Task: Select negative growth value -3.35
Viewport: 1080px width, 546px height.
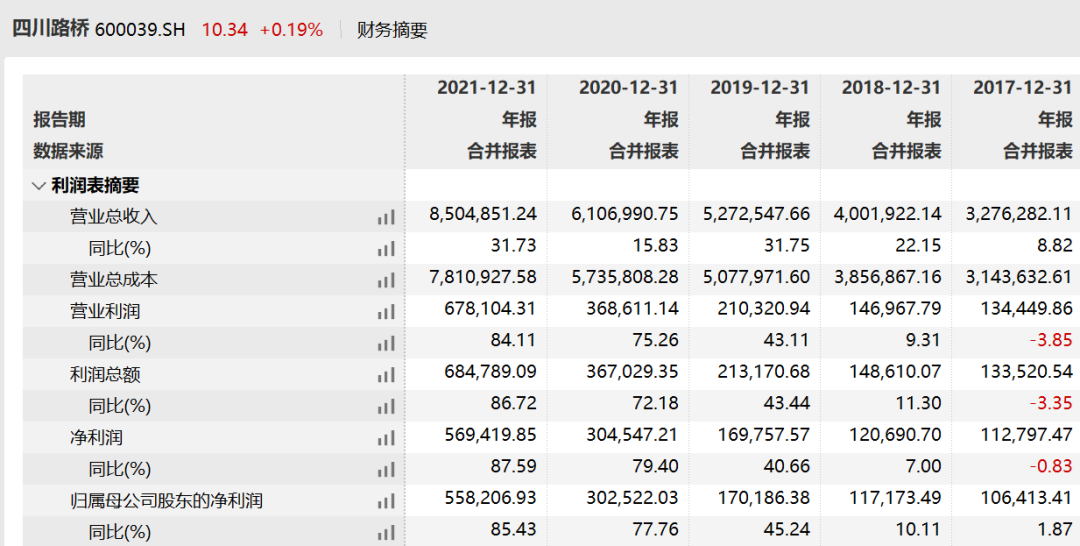Action: point(1051,403)
